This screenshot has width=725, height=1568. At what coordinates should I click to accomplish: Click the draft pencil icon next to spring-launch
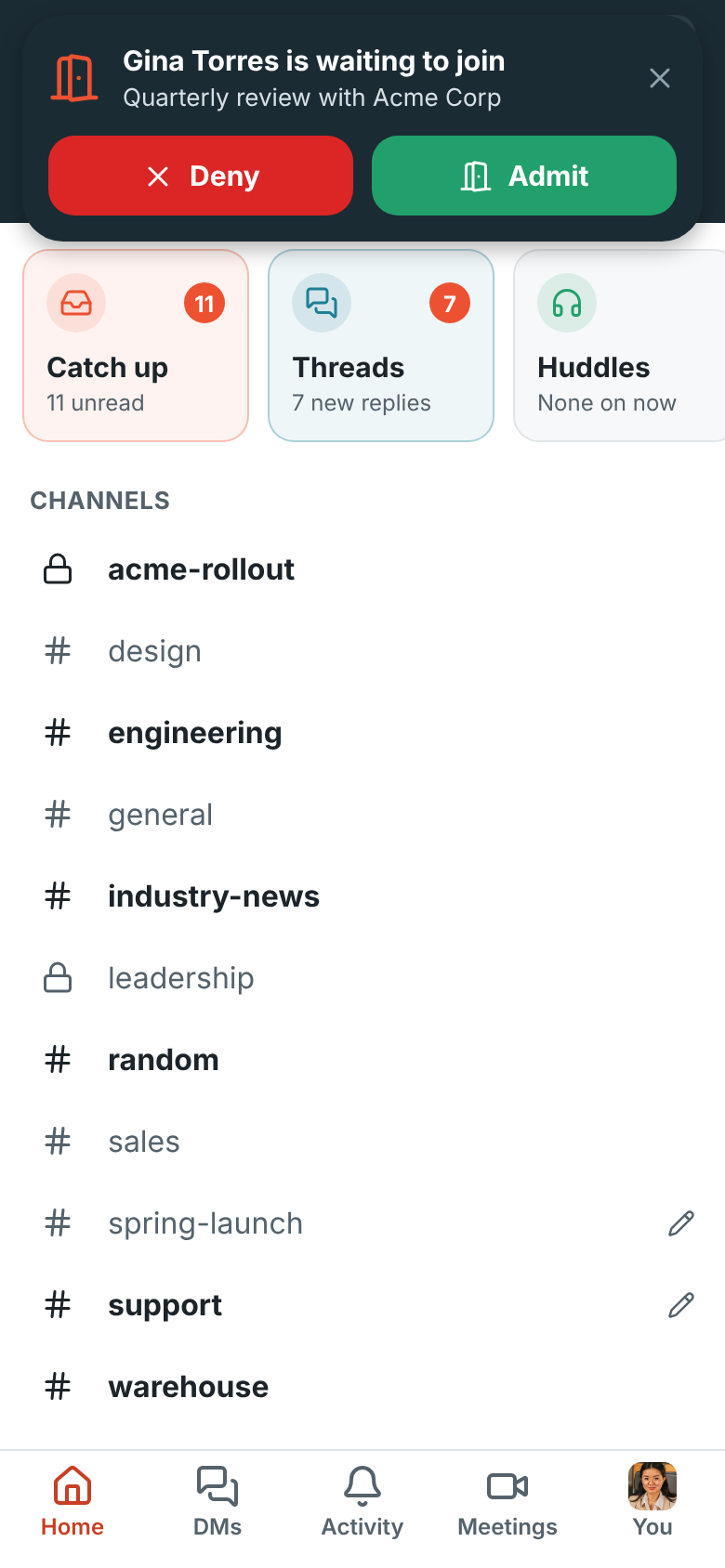click(681, 1223)
